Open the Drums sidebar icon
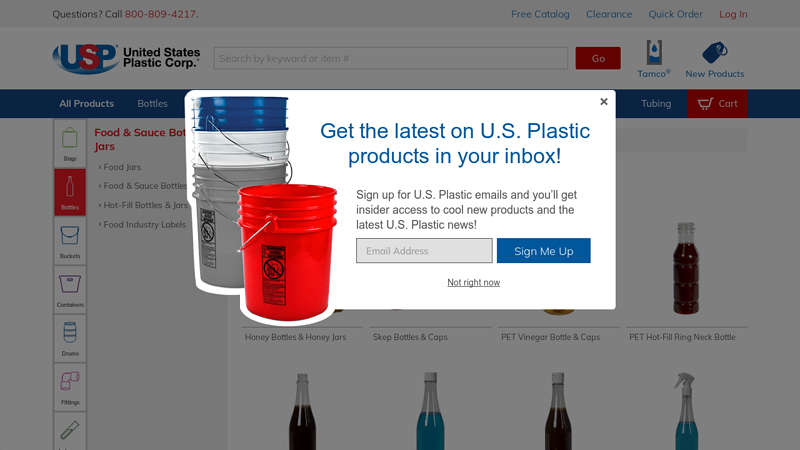 click(70, 338)
